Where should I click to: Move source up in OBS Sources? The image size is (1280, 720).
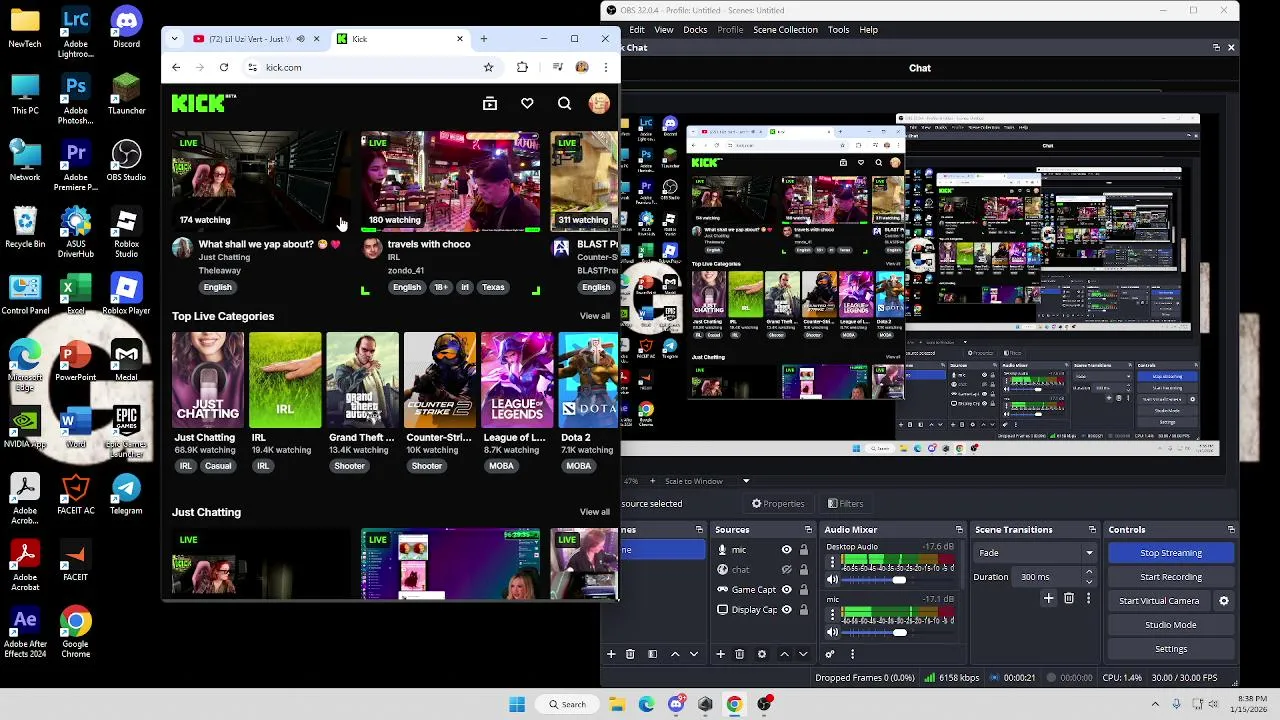click(x=784, y=654)
